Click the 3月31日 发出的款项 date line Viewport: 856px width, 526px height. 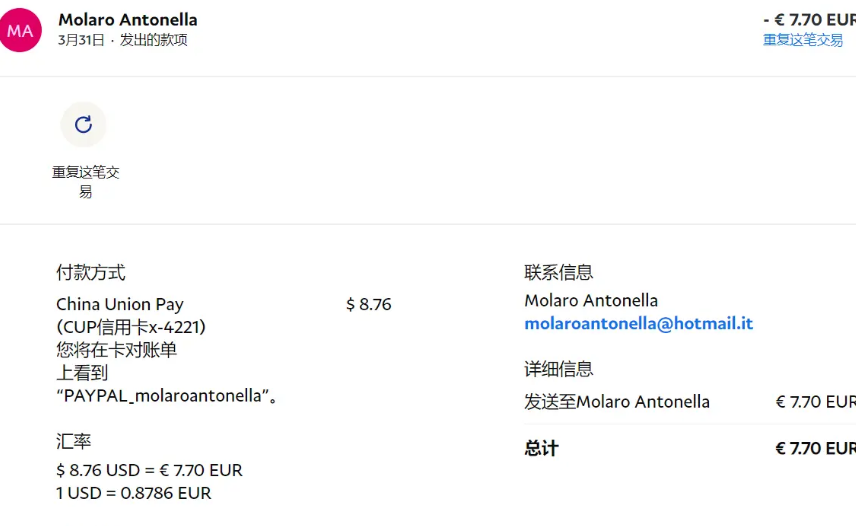[x=123, y=40]
